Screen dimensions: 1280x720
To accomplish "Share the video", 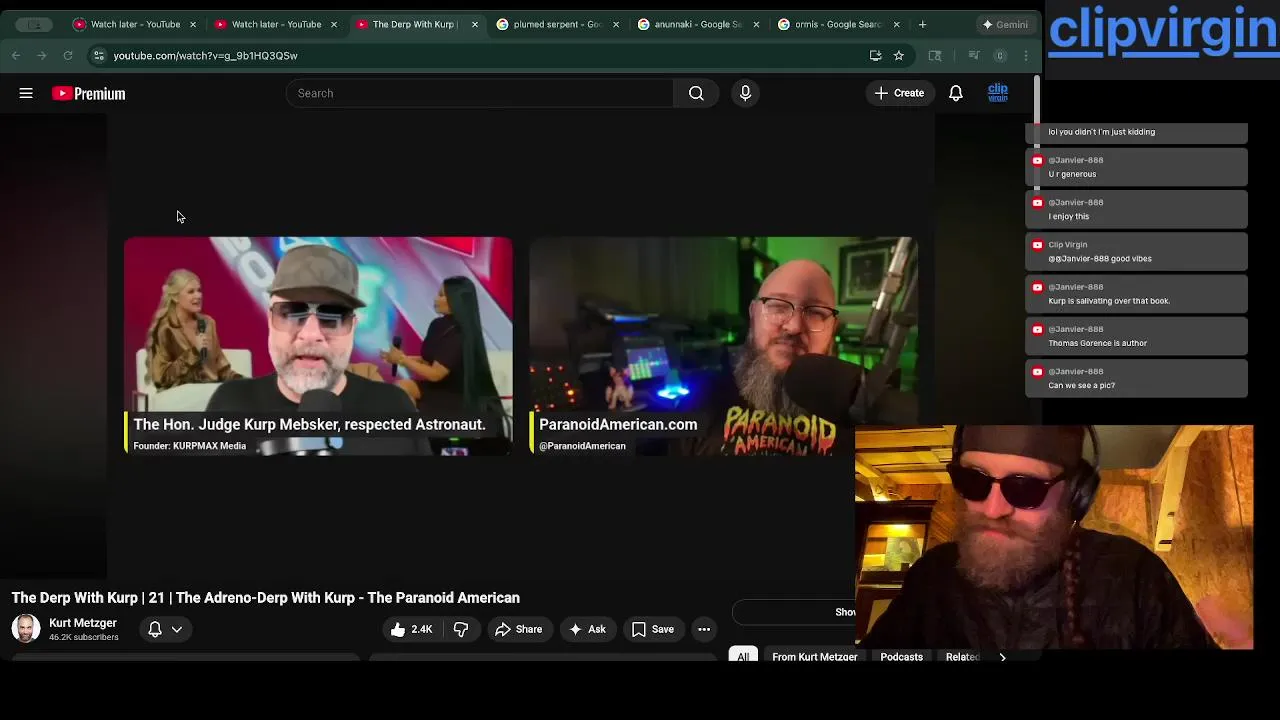I will pos(518,629).
